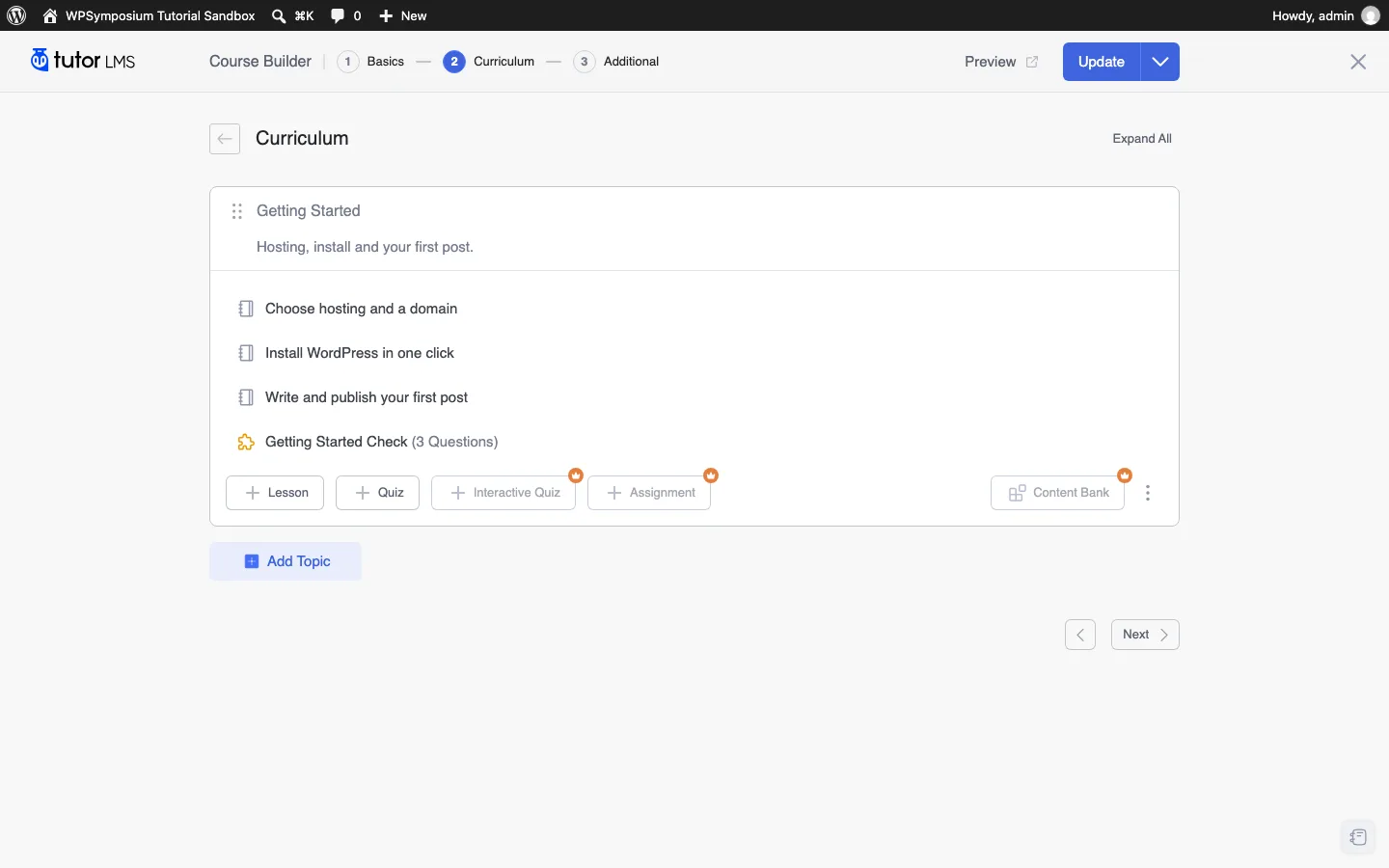Open the lesson 'Write and publish your first post'
This screenshot has height=868, width=1389.
click(x=367, y=397)
